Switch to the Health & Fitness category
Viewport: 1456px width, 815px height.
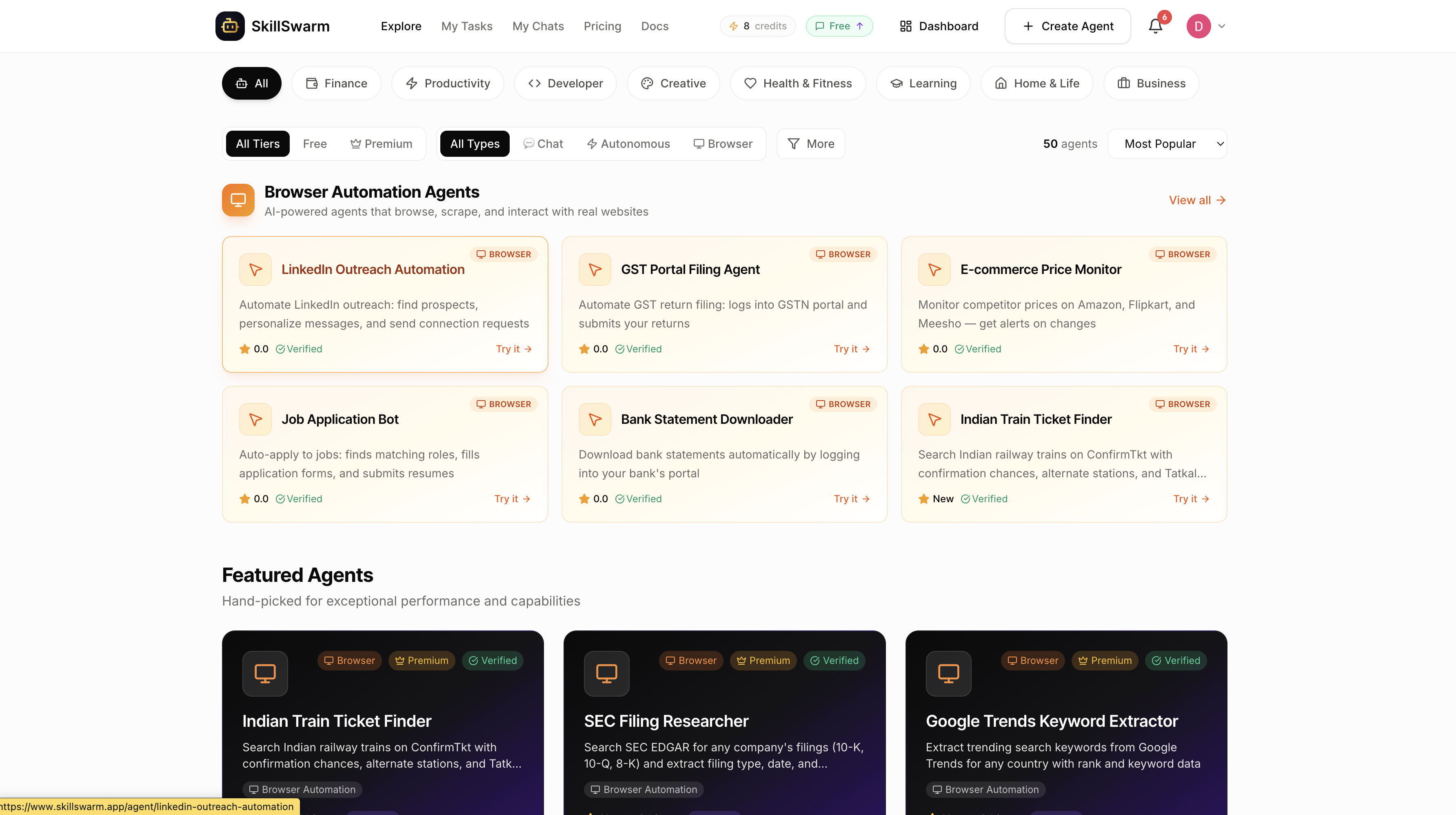pos(797,83)
